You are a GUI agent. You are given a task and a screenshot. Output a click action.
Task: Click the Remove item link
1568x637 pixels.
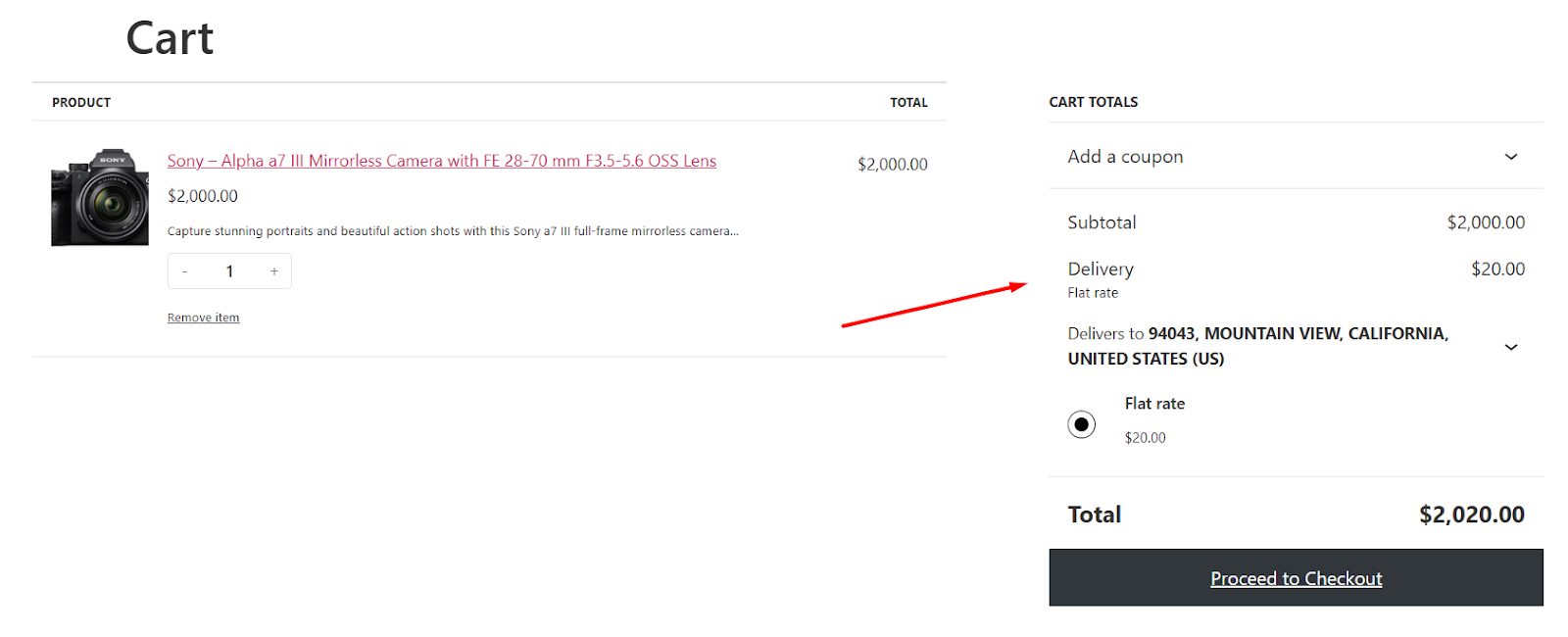[x=203, y=318]
